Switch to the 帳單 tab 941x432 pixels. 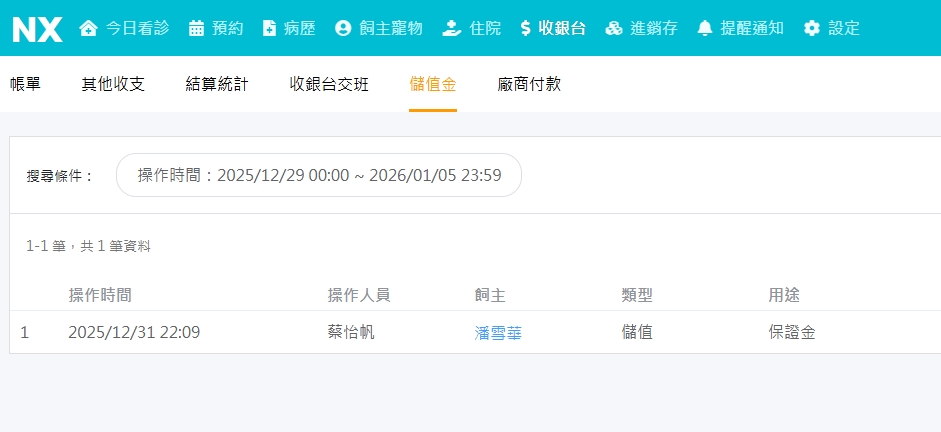pyautogui.click(x=25, y=85)
